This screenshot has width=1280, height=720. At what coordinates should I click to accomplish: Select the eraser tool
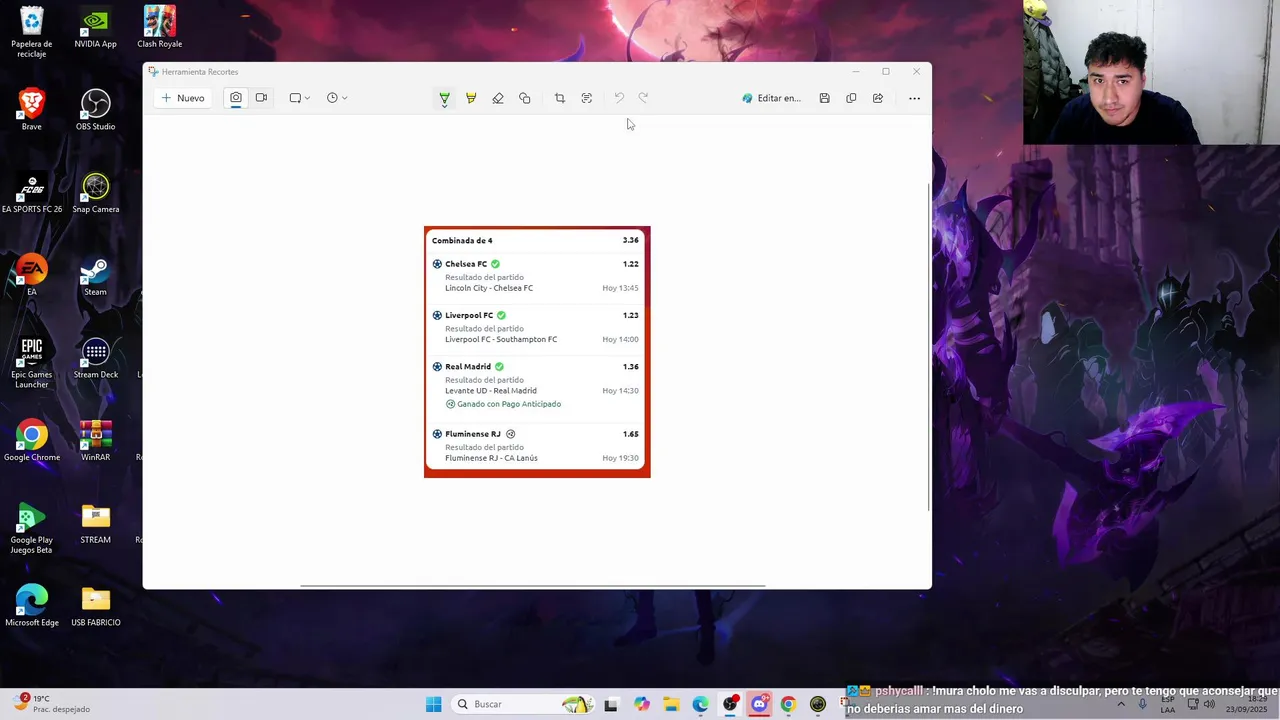point(498,98)
